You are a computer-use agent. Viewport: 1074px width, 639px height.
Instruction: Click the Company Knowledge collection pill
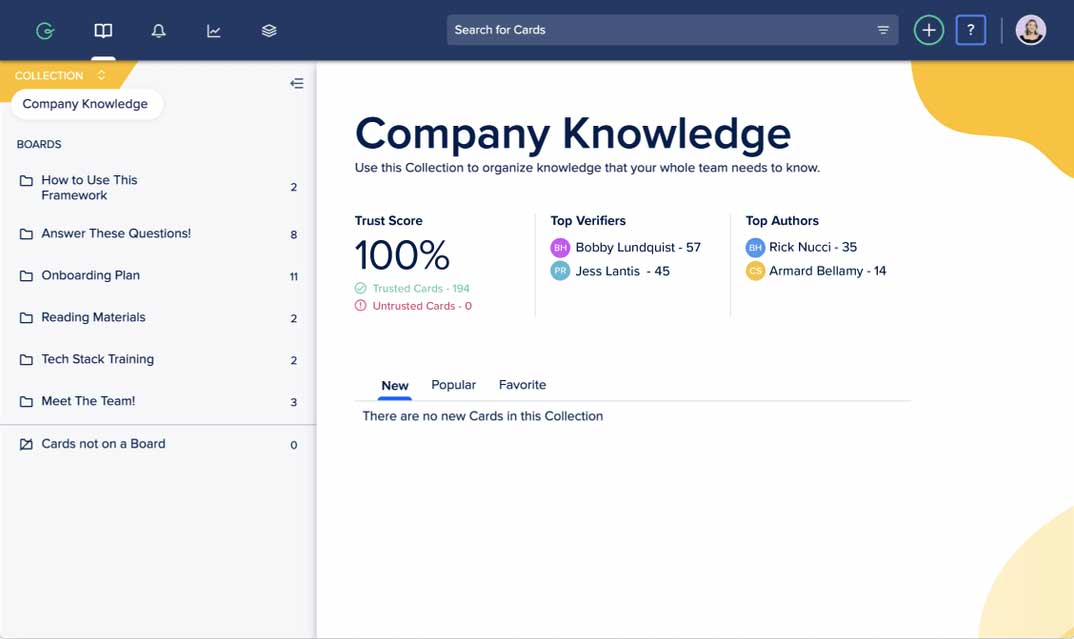tap(85, 104)
